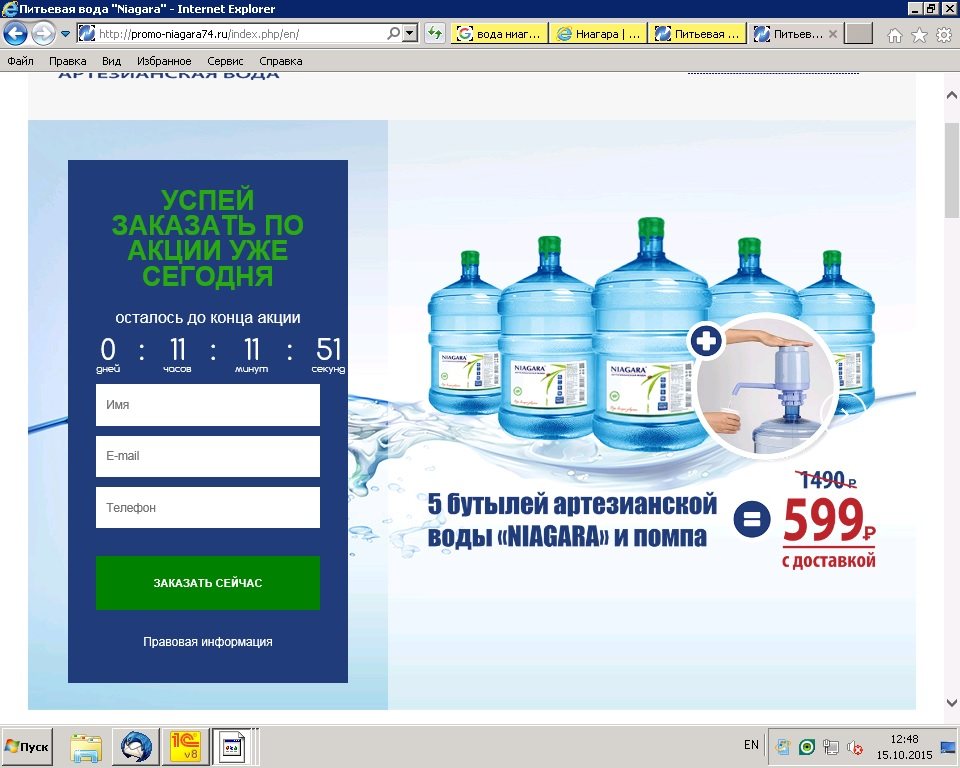The image size is (960, 768).
Task: Click the EN language indicator
Action: (x=751, y=745)
